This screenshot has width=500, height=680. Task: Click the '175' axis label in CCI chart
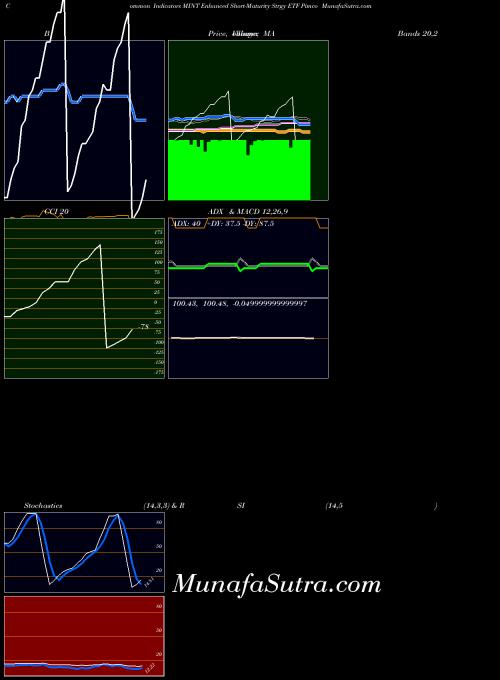(x=159, y=232)
